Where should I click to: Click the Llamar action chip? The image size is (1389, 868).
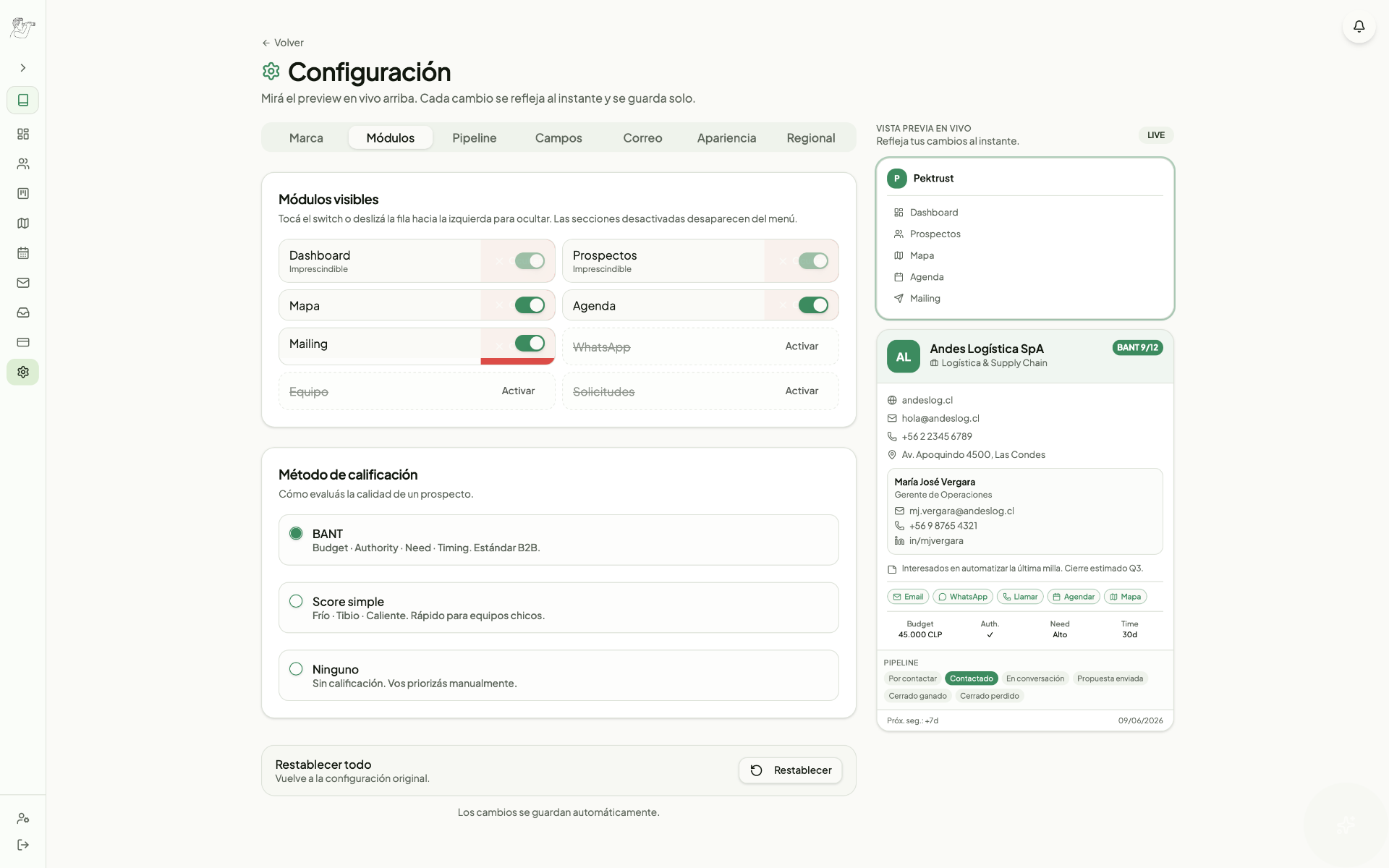click(x=1020, y=597)
